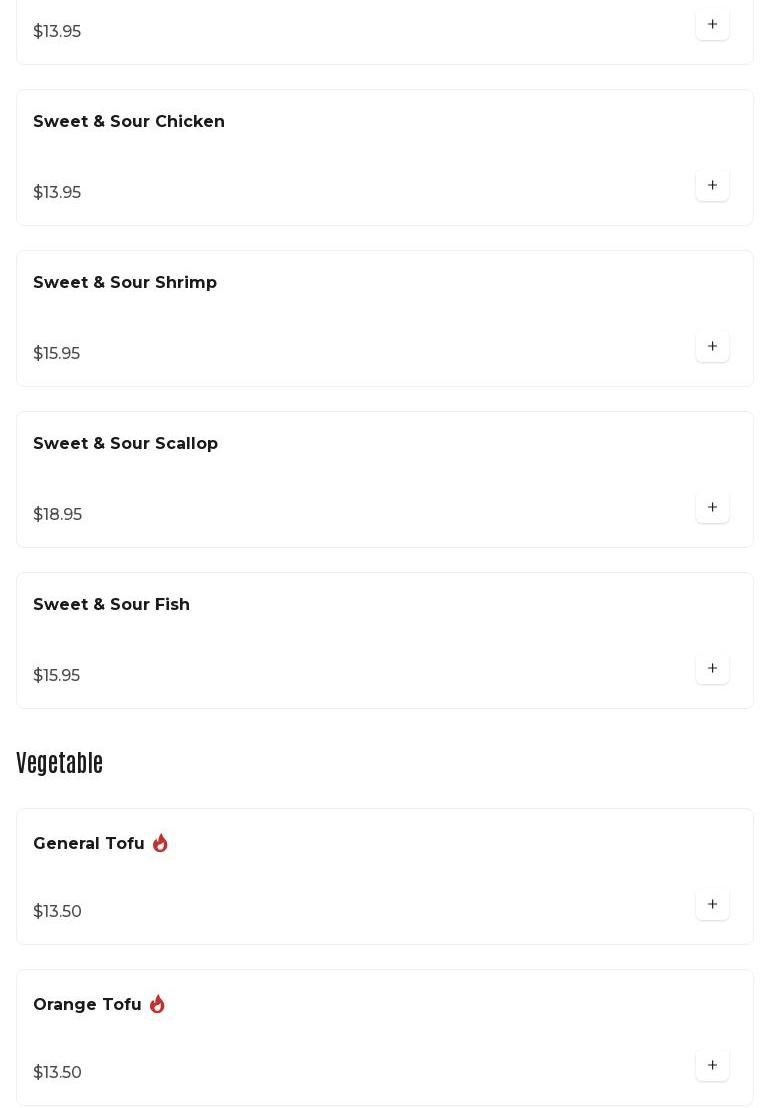Open Sweet & Sour Shrimp item details
This screenshot has width=770, height=1108.
pyautogui.click(x=125, y=283)
